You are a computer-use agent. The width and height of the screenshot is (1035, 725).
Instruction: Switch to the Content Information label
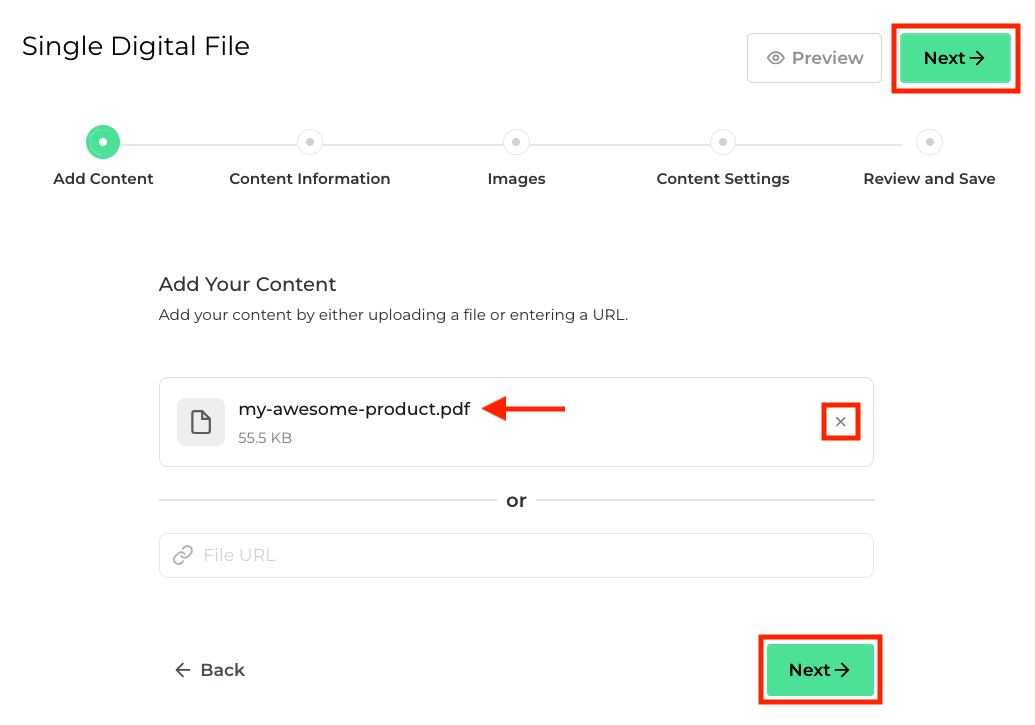point(310,179)
